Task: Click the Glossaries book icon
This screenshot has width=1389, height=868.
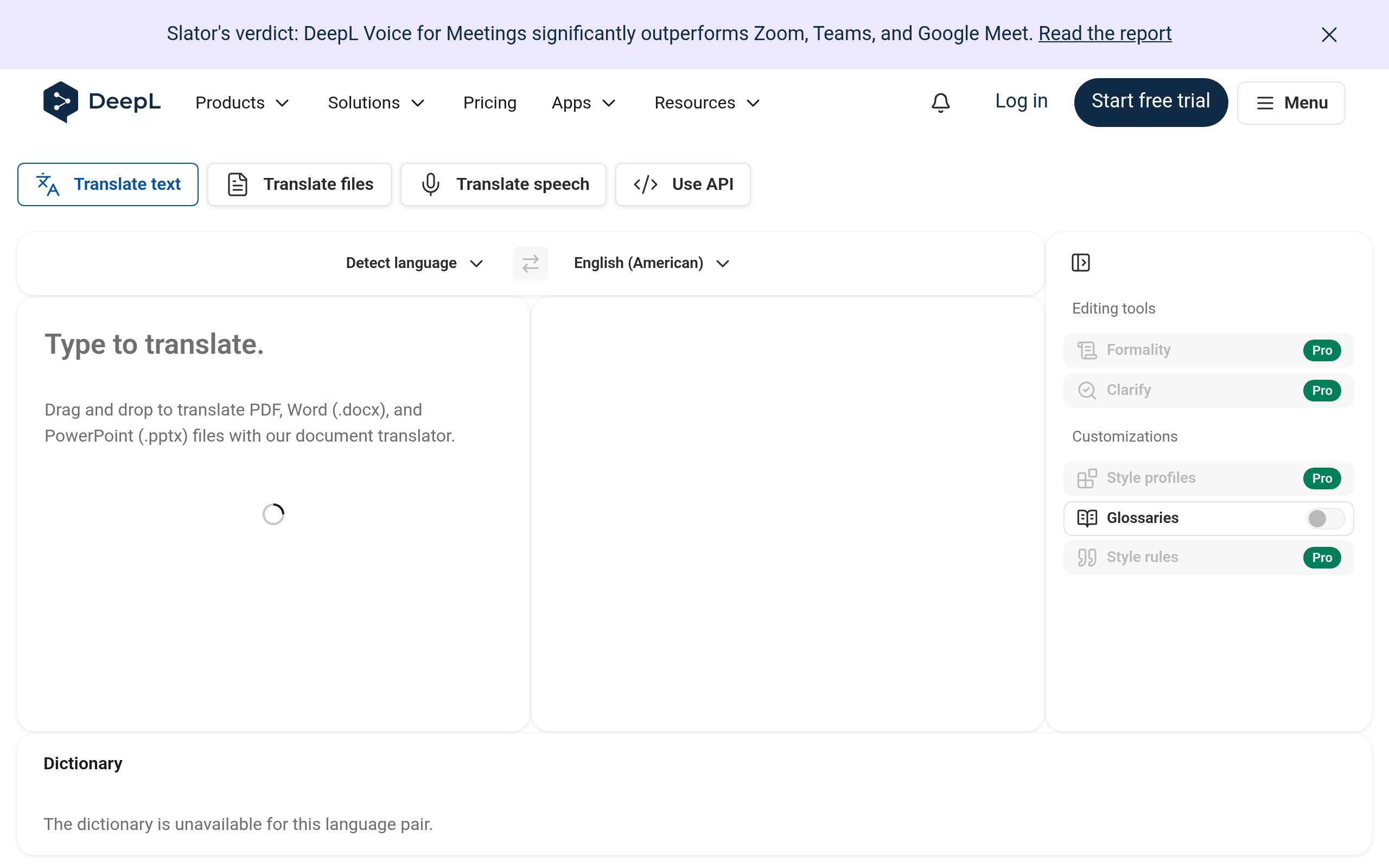Action: click(x=1087, y=518)
